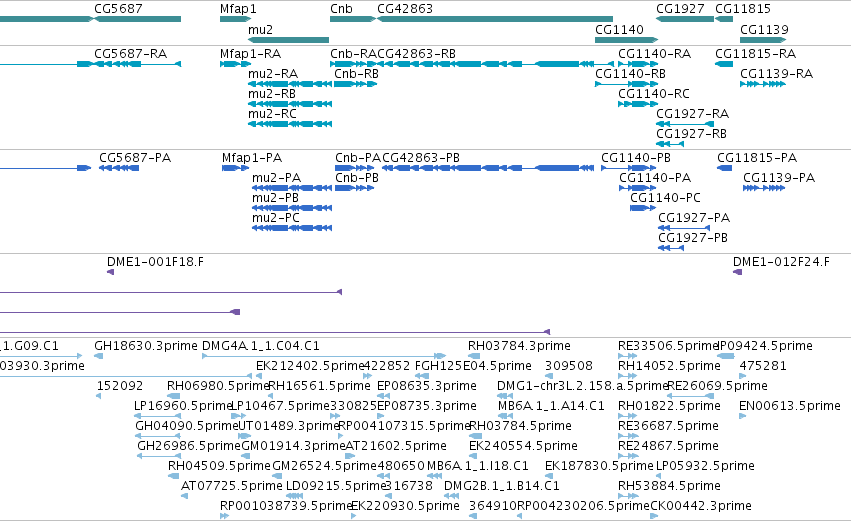Select the LP16960.5prime EST label
851x521 pixels.
coord(183,406)
